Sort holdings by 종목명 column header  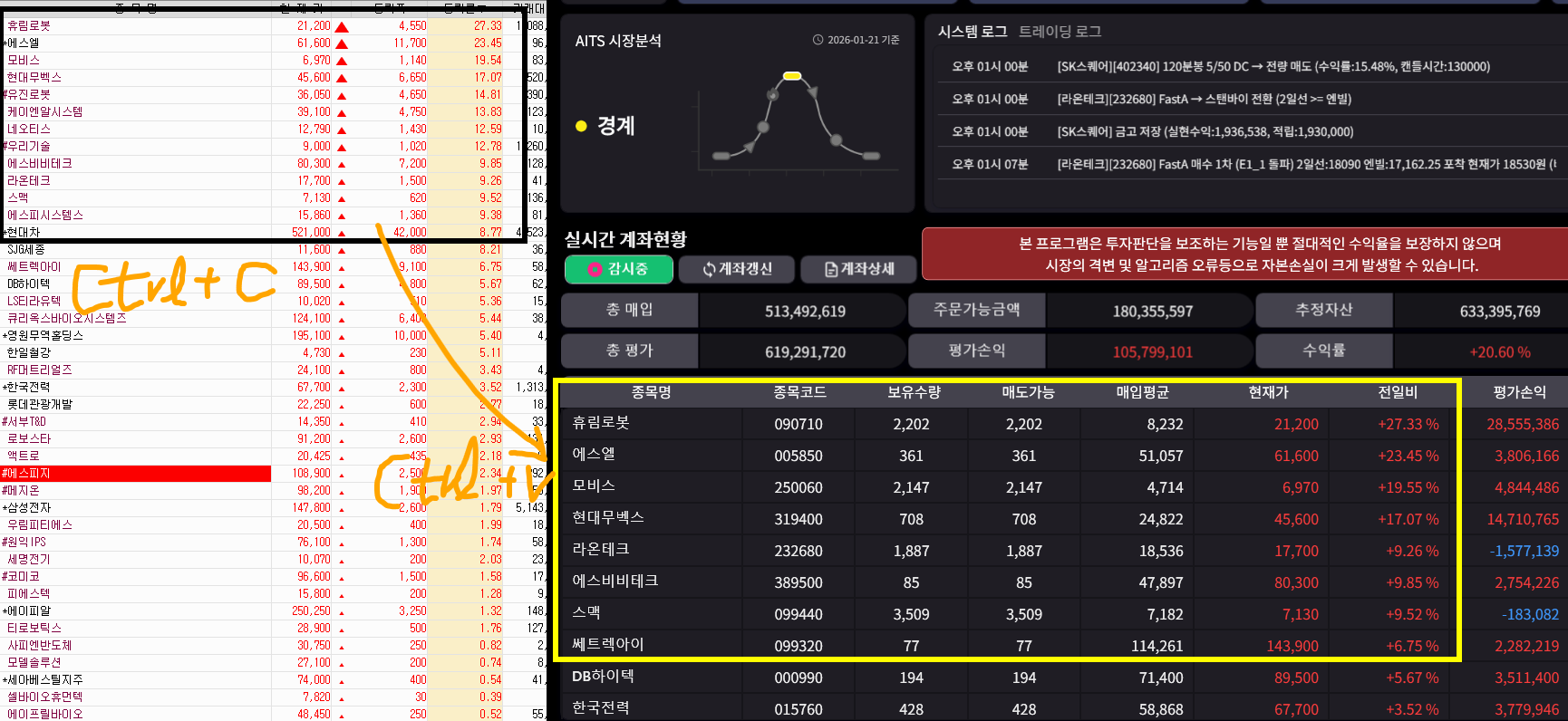point(651,392)
